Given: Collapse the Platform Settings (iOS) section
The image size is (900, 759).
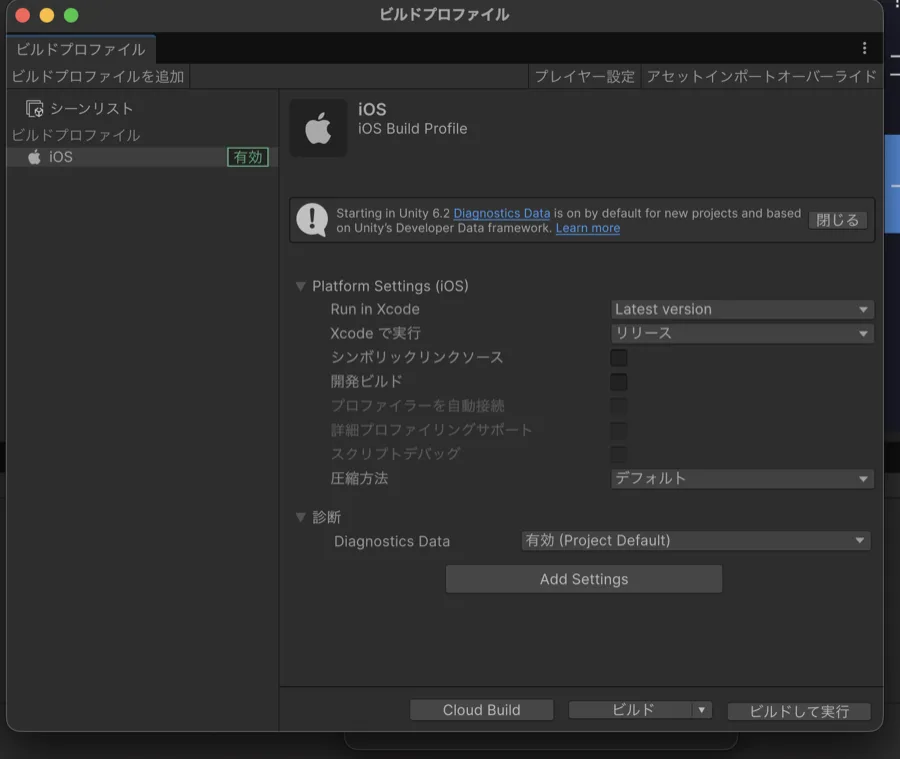Looking at the screenshot, I should point(300,286).
